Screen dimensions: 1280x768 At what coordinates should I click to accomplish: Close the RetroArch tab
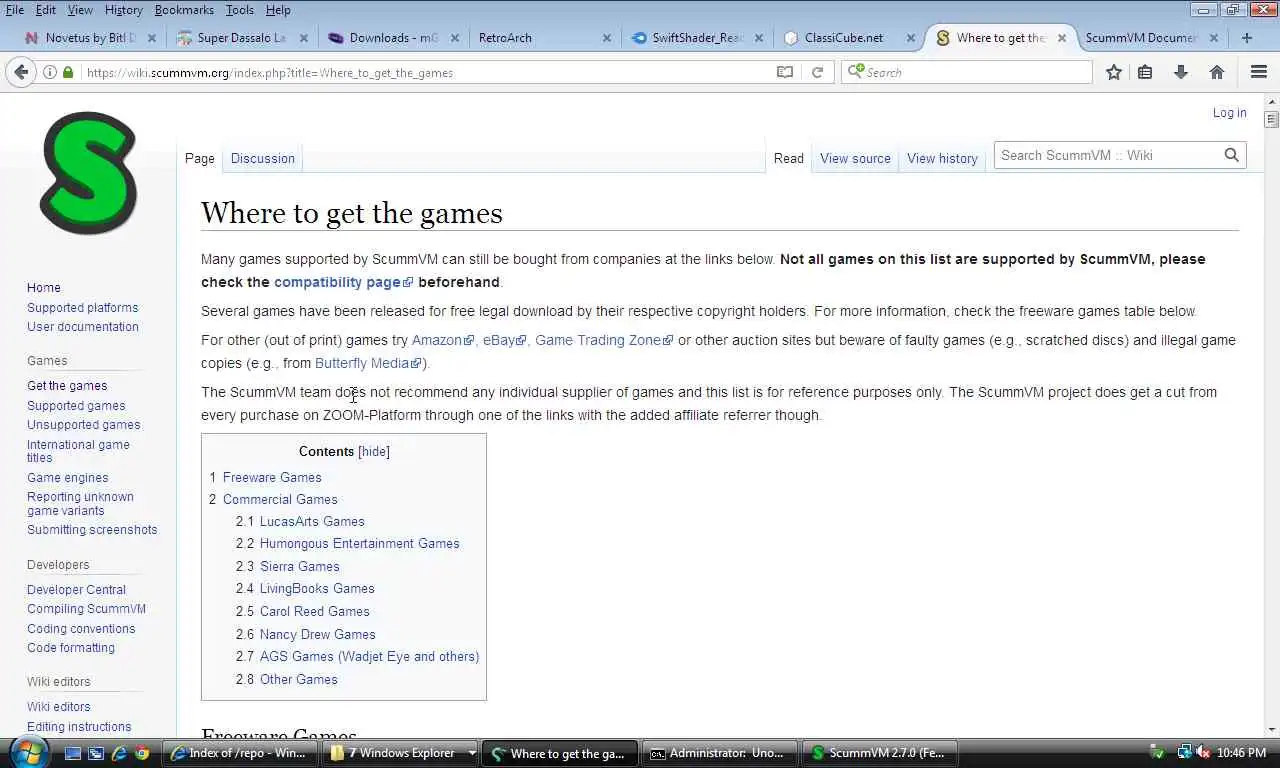tap(607, 38)
